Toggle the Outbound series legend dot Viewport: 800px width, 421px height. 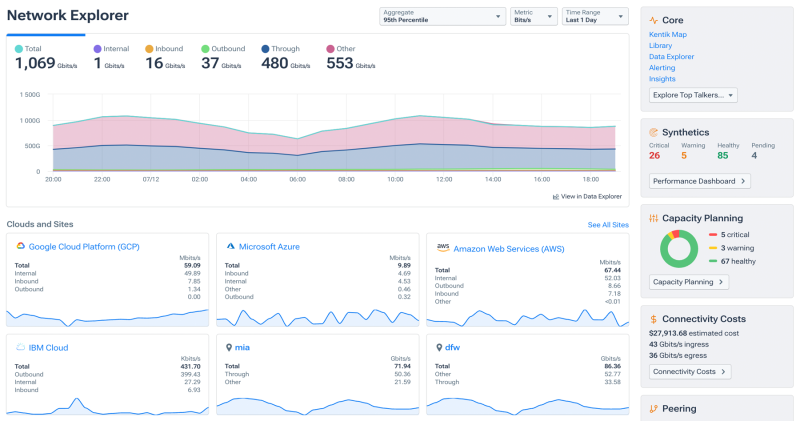click(205, 49)
